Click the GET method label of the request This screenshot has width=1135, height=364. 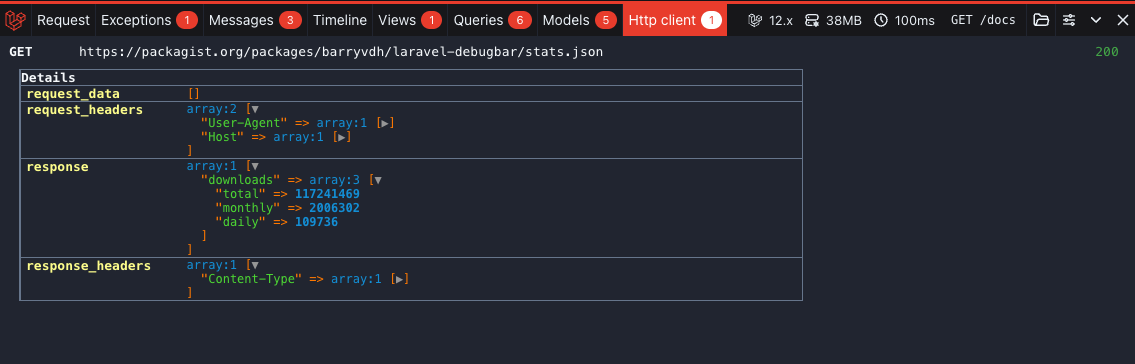tap(20, 52)
